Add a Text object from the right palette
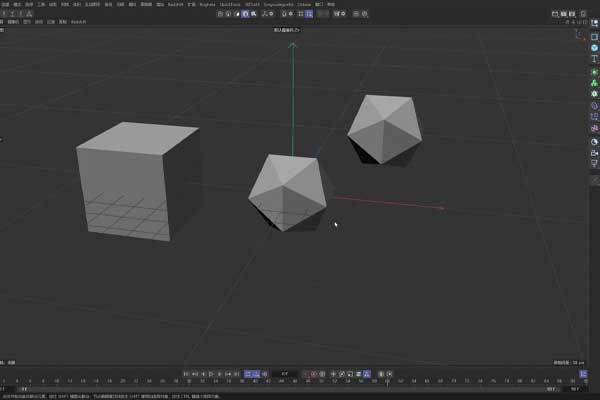600x400 pixels. click(x=594, y=59)
